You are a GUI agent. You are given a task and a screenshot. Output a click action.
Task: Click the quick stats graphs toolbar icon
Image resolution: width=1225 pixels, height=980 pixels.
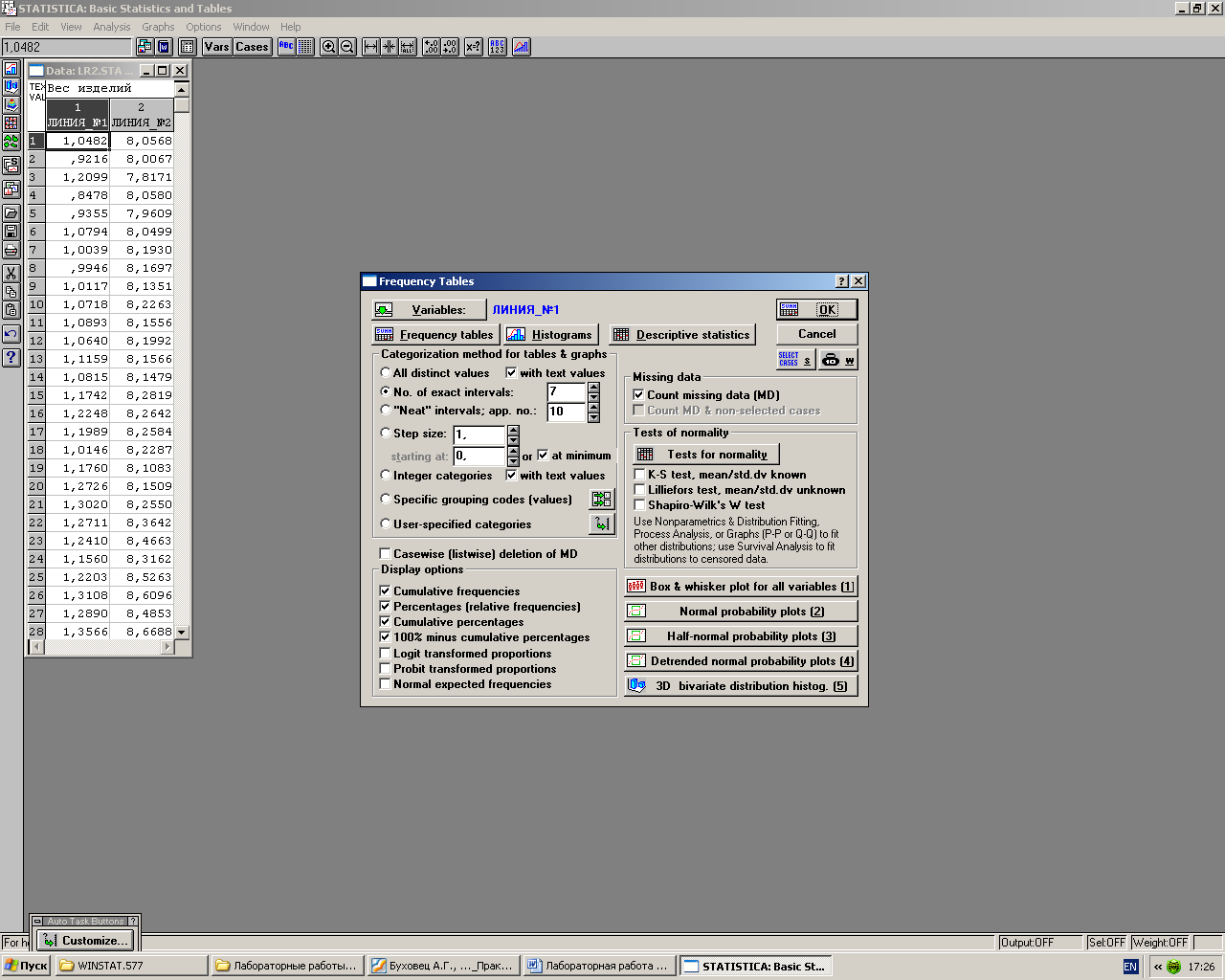(521, 46)
